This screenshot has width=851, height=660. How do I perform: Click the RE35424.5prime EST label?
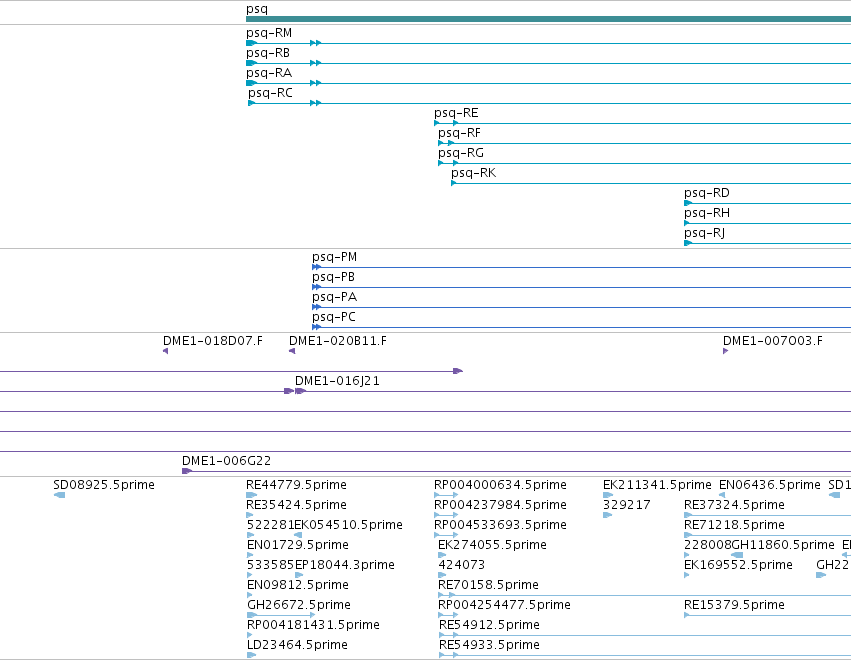296,505
